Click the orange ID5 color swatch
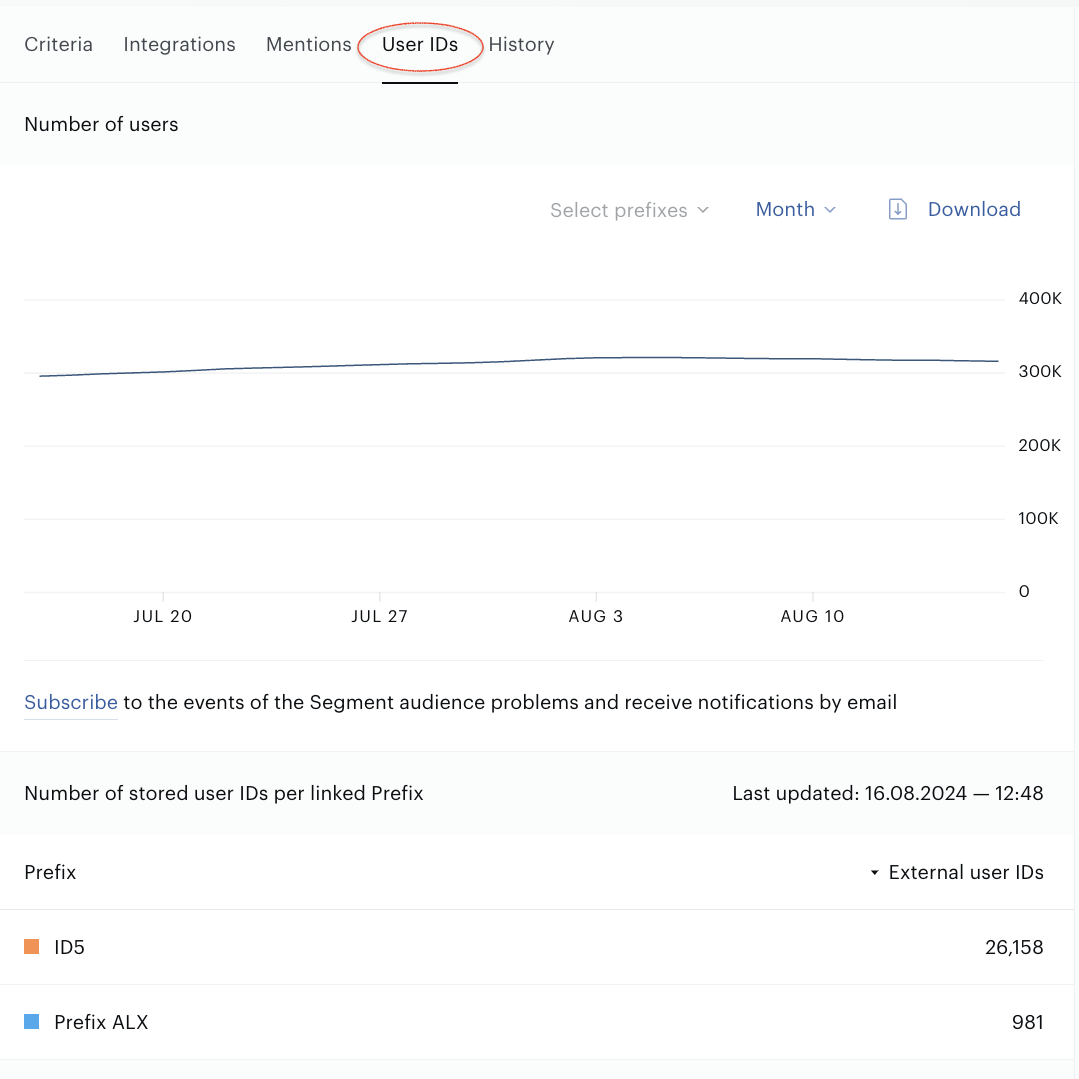 coord(32,947)
